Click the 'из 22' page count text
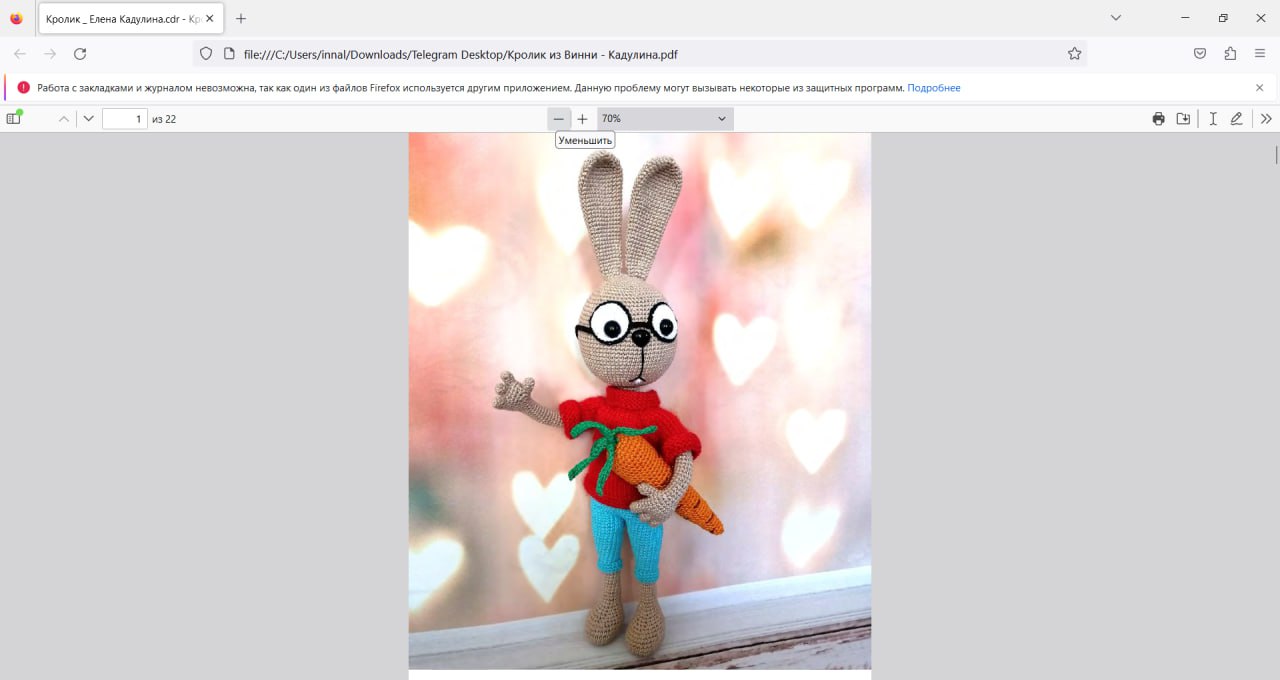The image size is (1280, 680). tap(164, 119)
